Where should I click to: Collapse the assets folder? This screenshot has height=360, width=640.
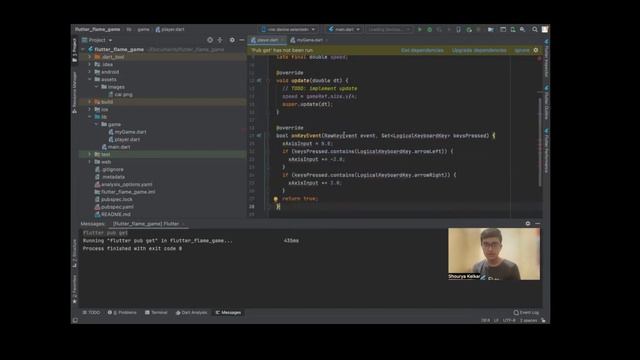click(90, 79)
